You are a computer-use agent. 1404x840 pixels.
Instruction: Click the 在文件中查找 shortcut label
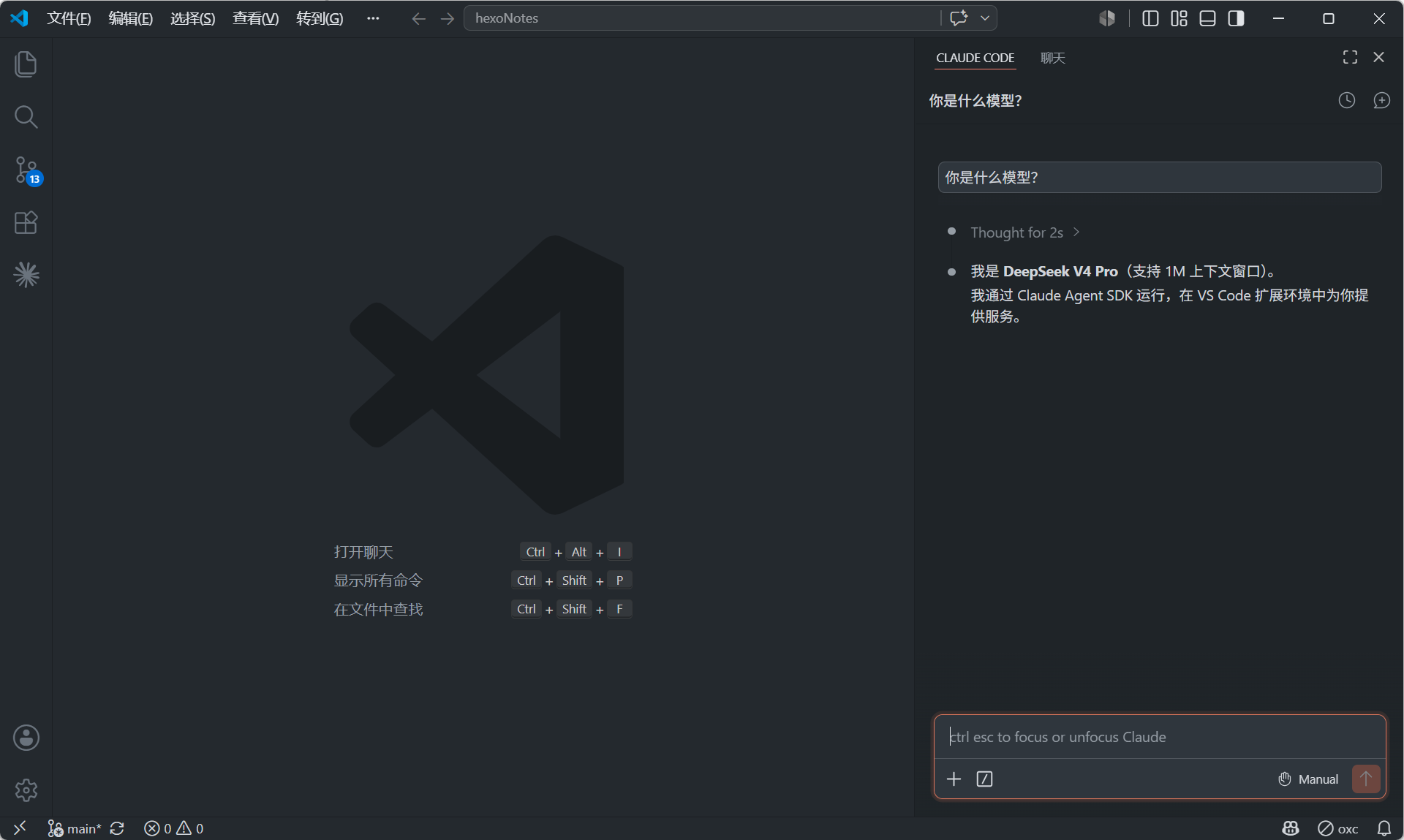378,609
